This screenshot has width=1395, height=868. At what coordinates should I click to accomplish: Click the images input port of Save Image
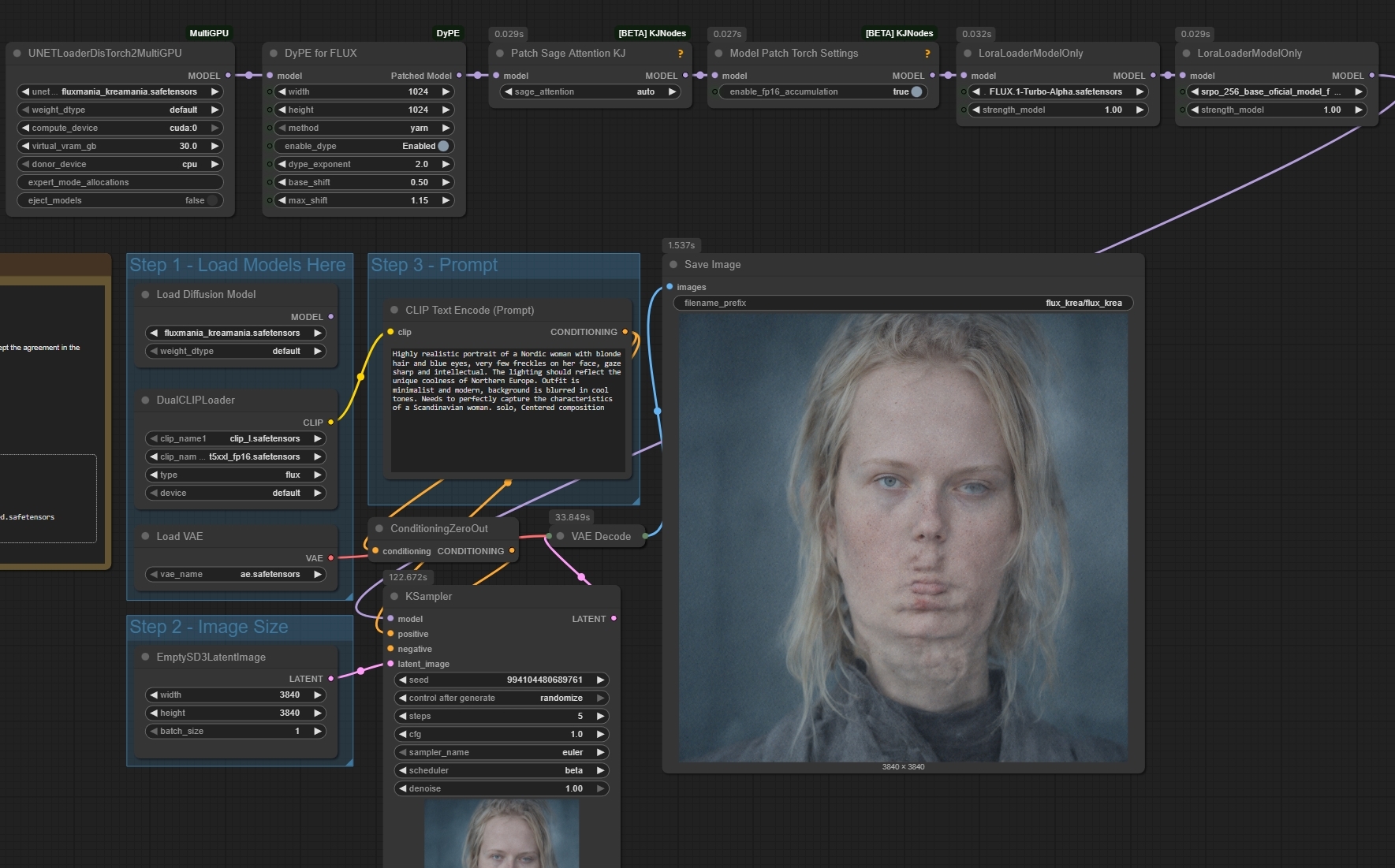(x=670, y=287)
